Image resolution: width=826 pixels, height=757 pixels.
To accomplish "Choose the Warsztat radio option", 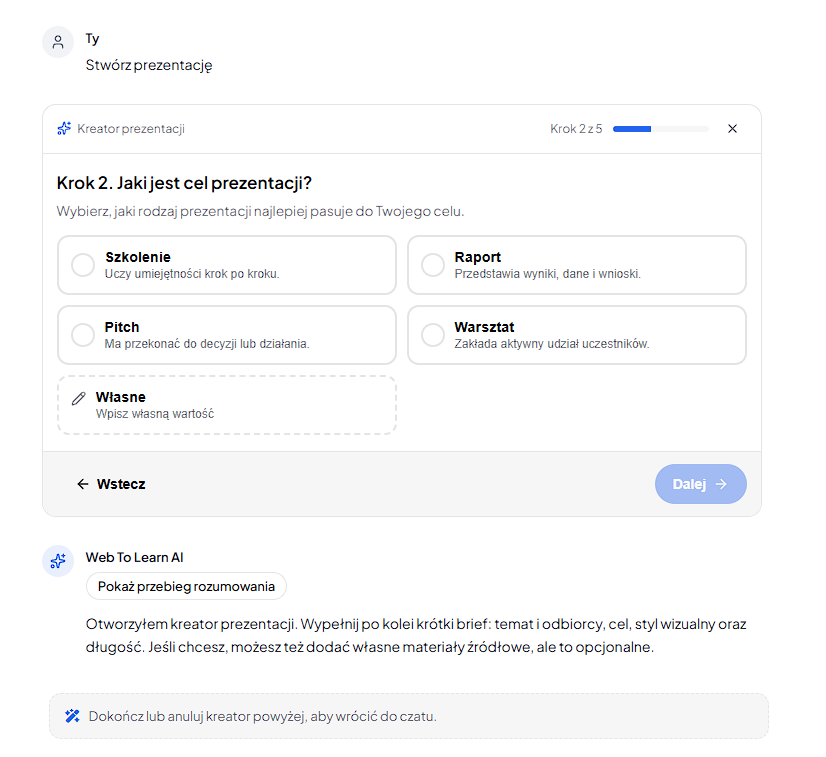I will [x=433, y=335].
